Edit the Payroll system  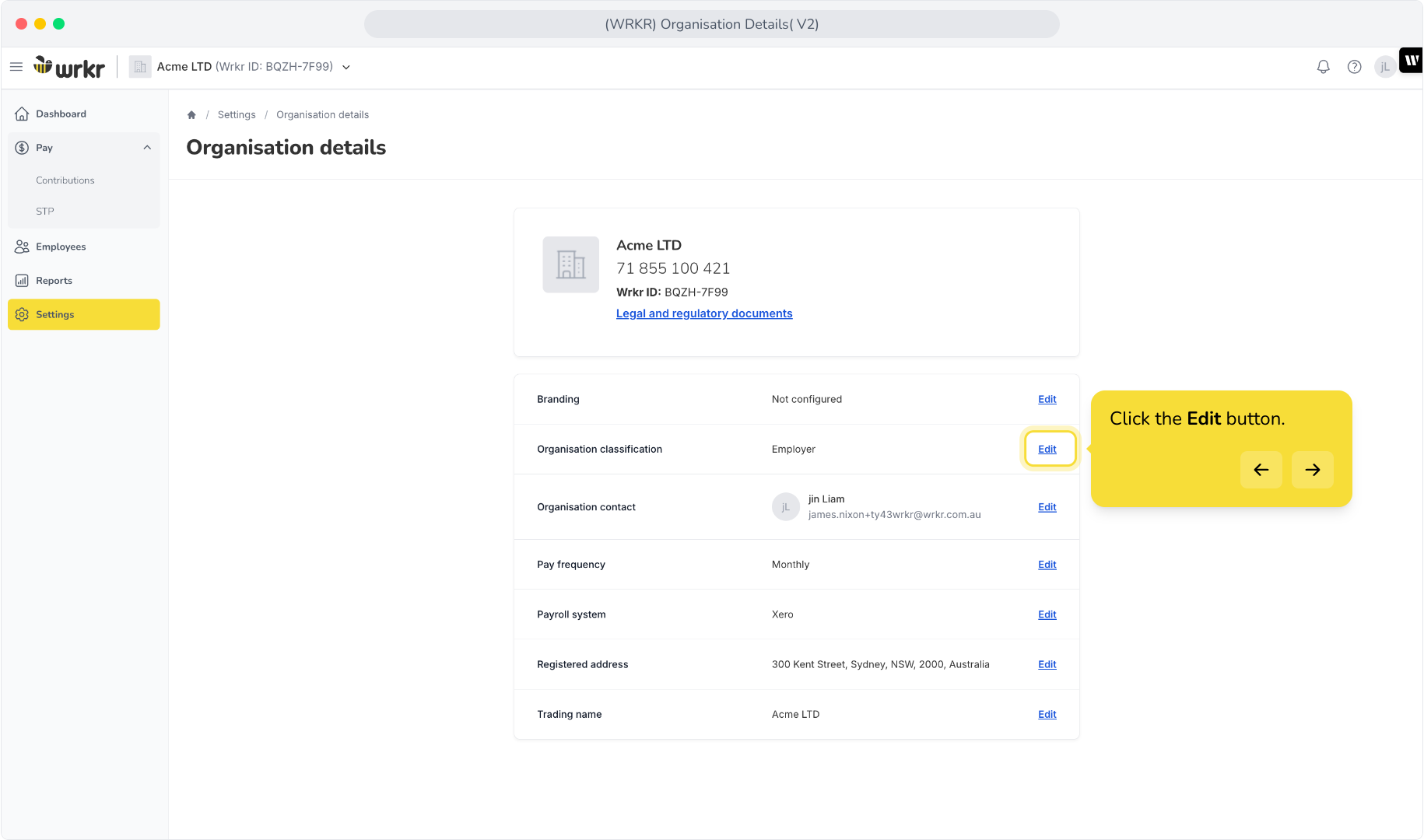[1047, 614]
